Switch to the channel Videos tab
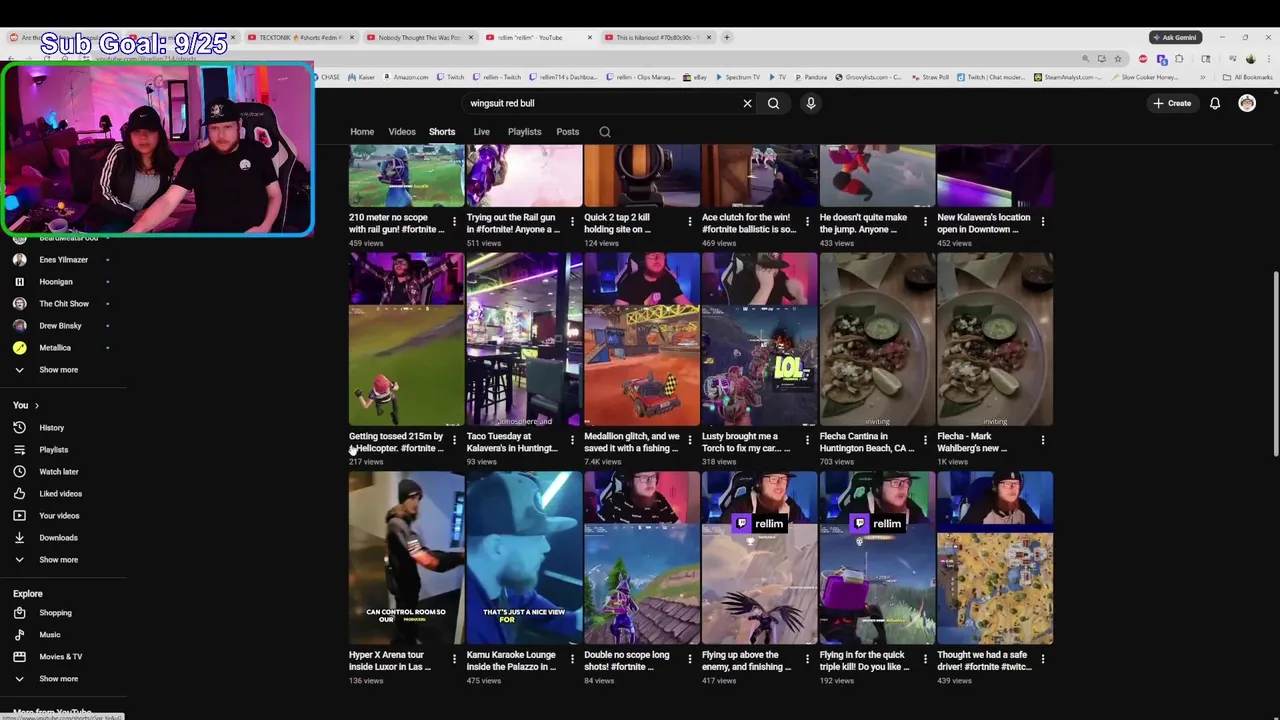This screenshot has width=1280, height=720. point(402,132)
